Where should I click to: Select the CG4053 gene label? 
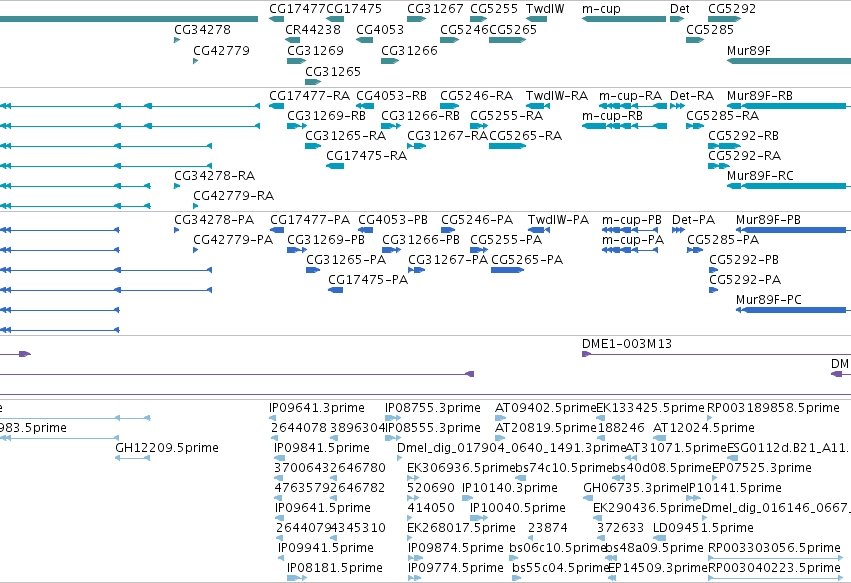380,29
